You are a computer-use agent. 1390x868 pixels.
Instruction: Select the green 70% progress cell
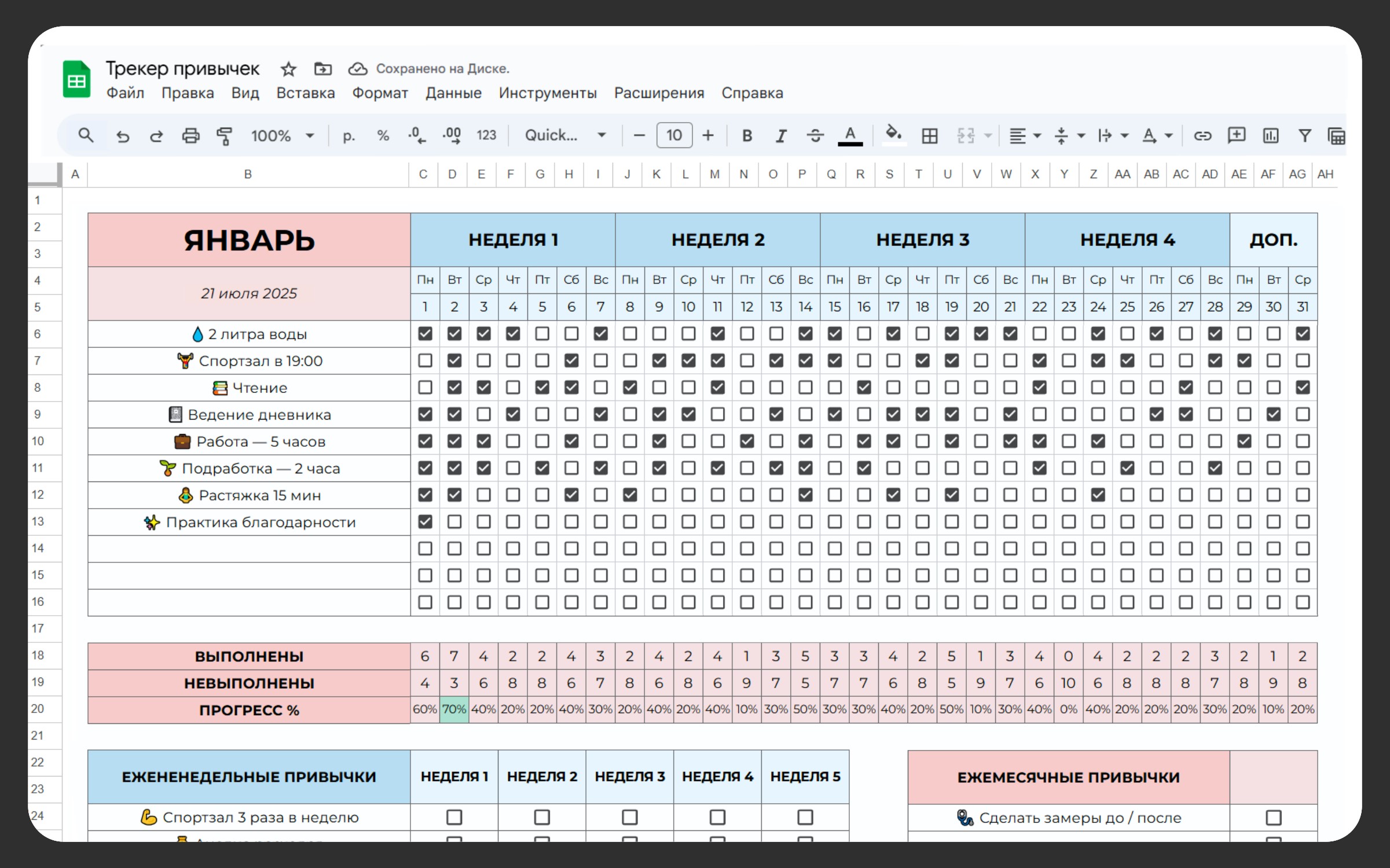pos(454,709)
